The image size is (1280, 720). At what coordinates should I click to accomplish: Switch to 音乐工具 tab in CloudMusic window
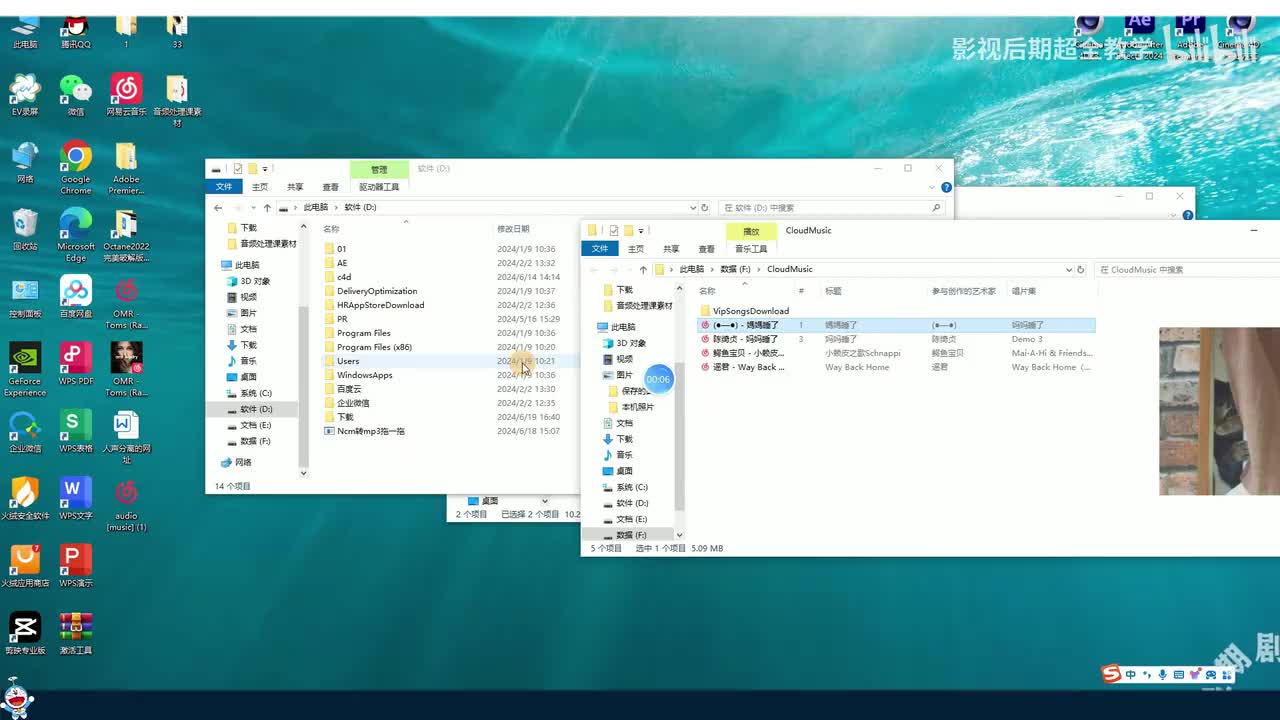[751, 249]
